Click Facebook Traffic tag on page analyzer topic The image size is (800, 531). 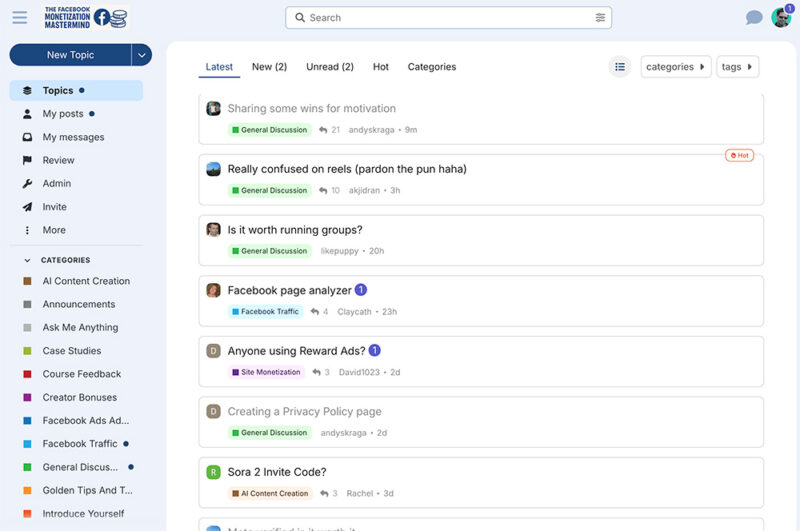(265, 312)
